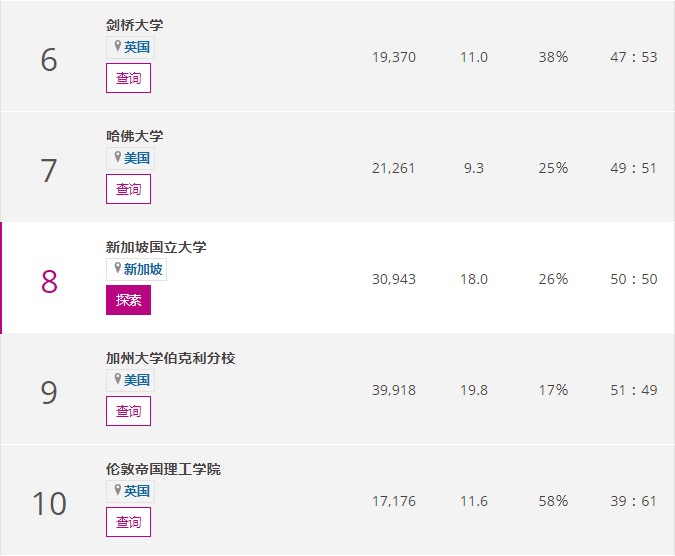Click the location pin under 伦敦帝国理工学院
Screen dimensions: 675x556
point(117,491)
